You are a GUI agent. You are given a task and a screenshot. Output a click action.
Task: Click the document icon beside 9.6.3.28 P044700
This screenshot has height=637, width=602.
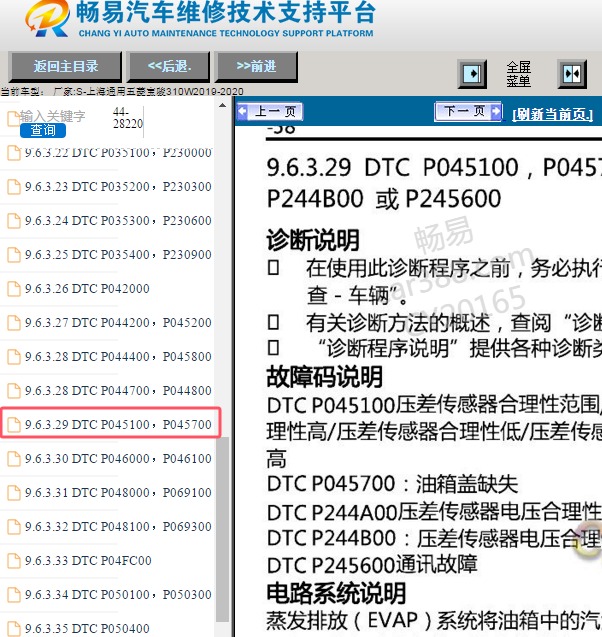tap(14, 391)
